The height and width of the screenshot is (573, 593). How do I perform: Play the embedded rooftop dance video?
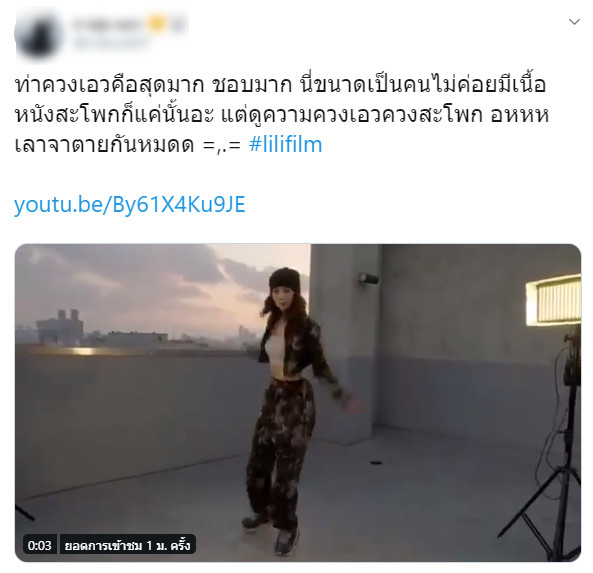pos(298,403)
